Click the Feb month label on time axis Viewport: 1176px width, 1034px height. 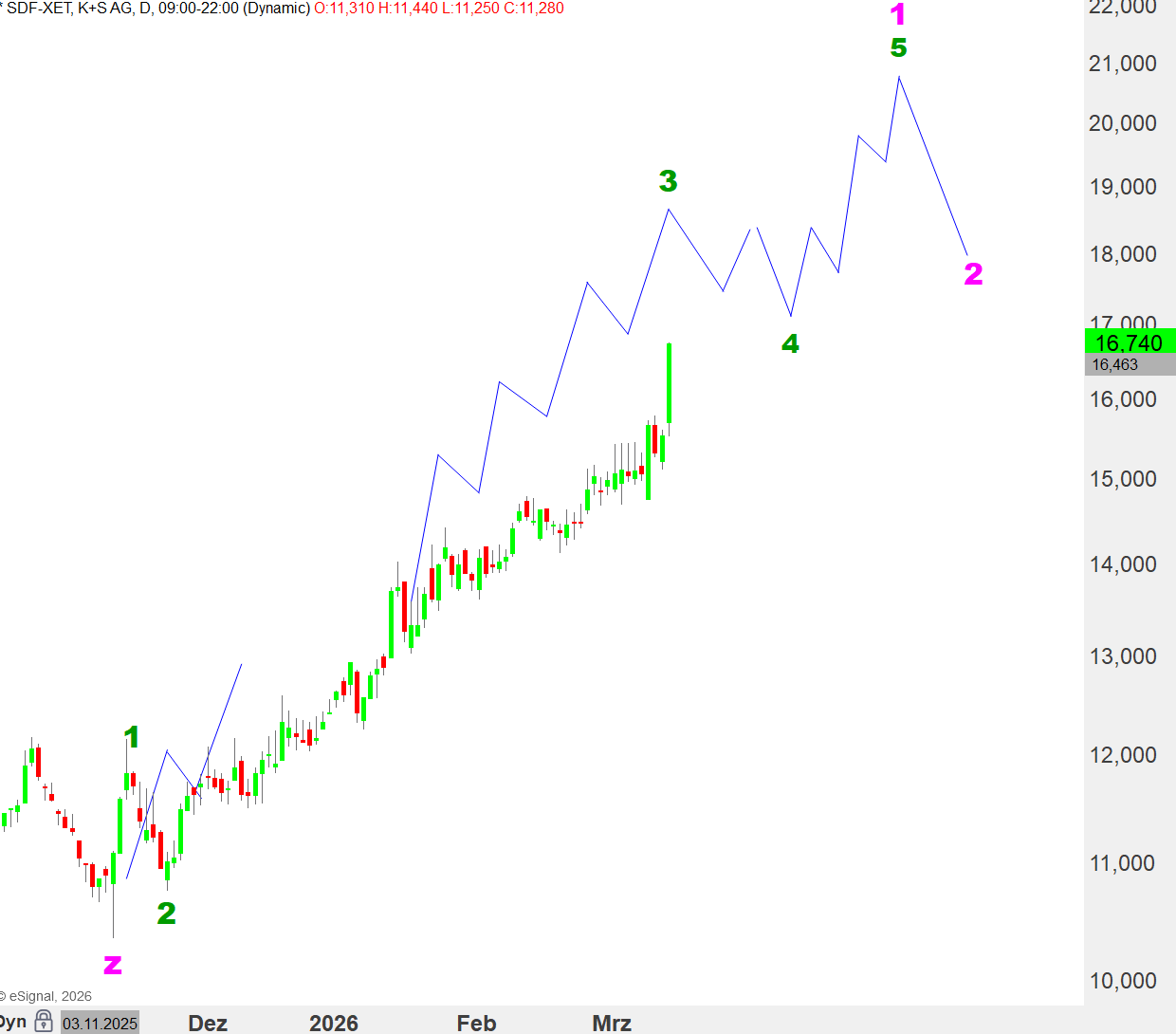pos(476,1024)
